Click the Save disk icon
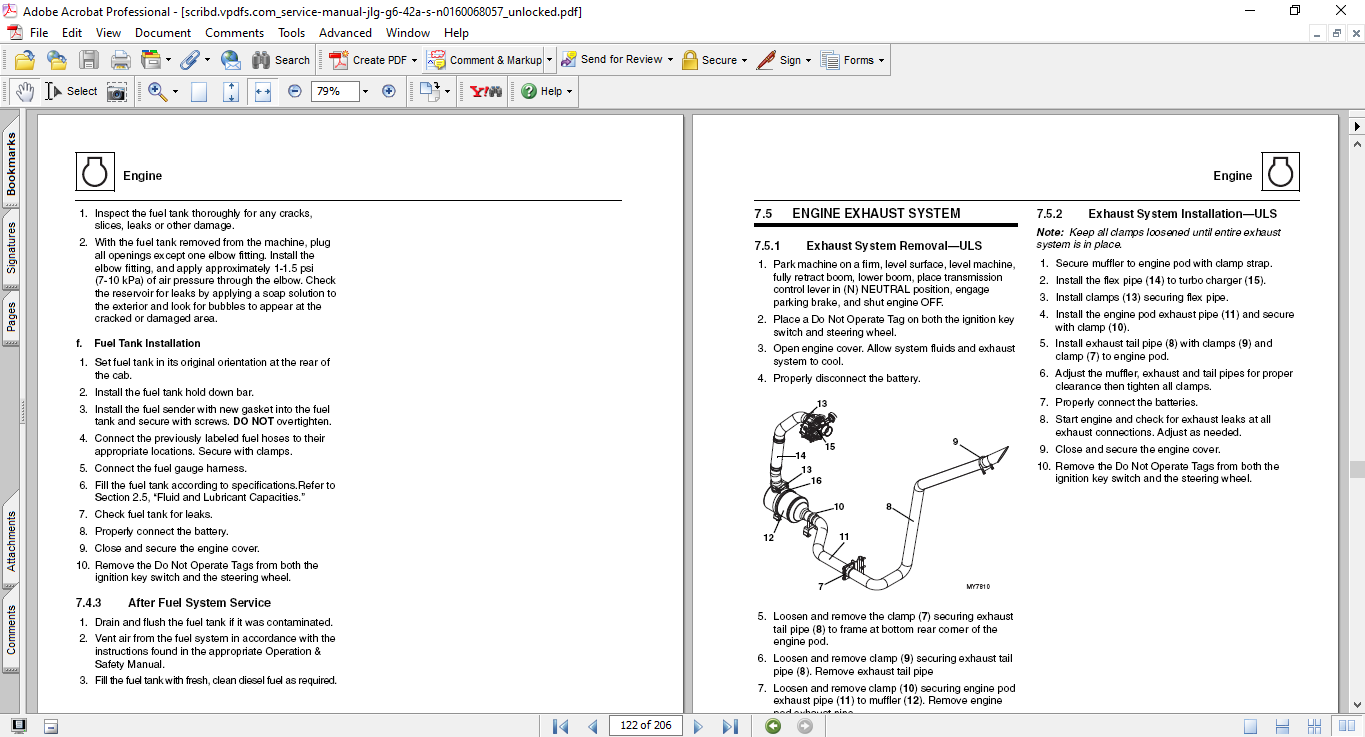The height and width of the screenshot is (737, 1365). coord(89,60)
